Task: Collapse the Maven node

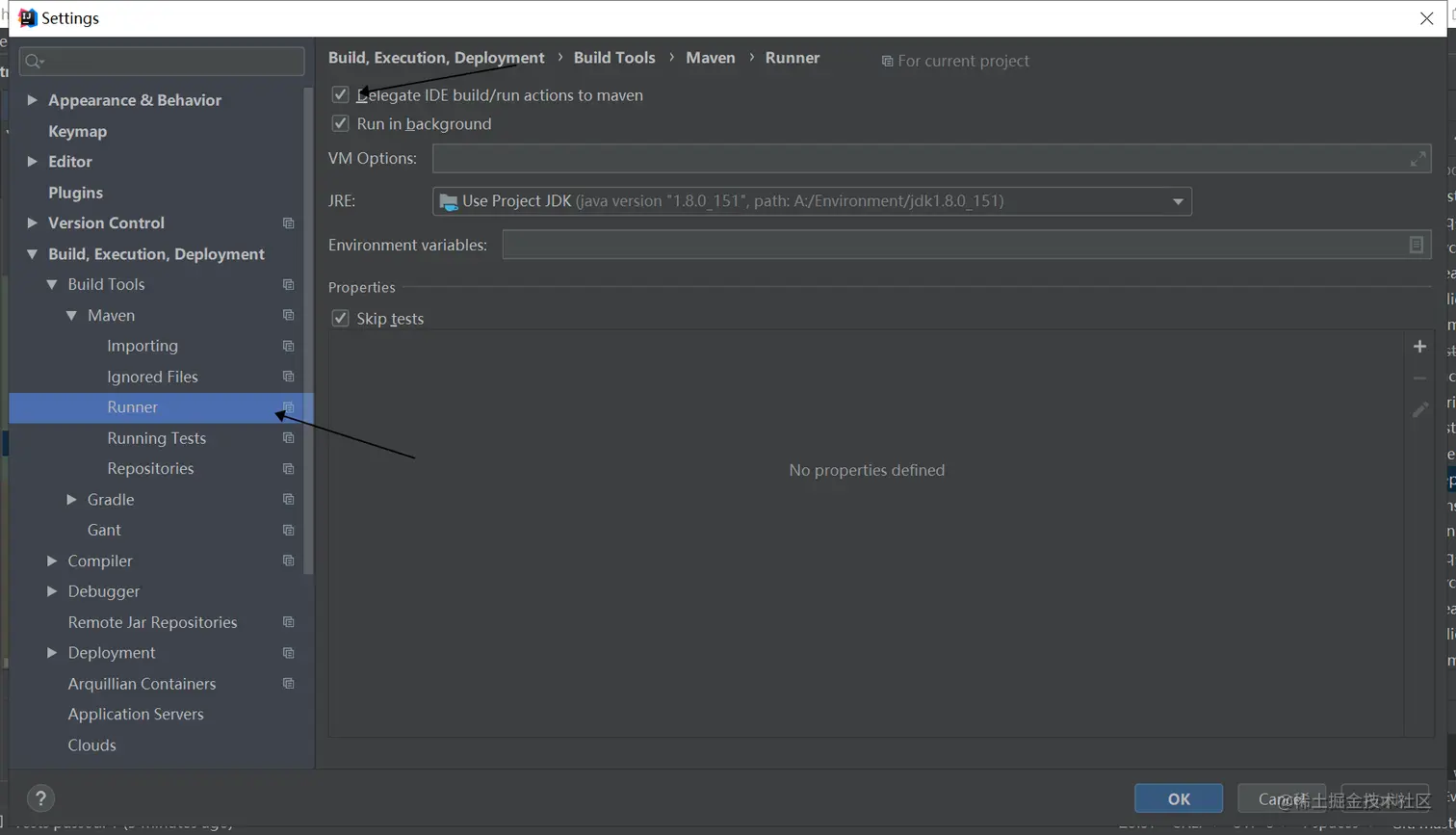Action: point(71,316)
